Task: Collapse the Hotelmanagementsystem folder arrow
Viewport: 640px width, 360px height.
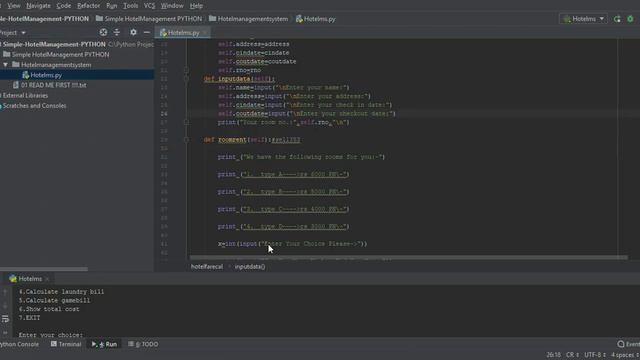Action: pyautogui.click(x=5, y=65)
